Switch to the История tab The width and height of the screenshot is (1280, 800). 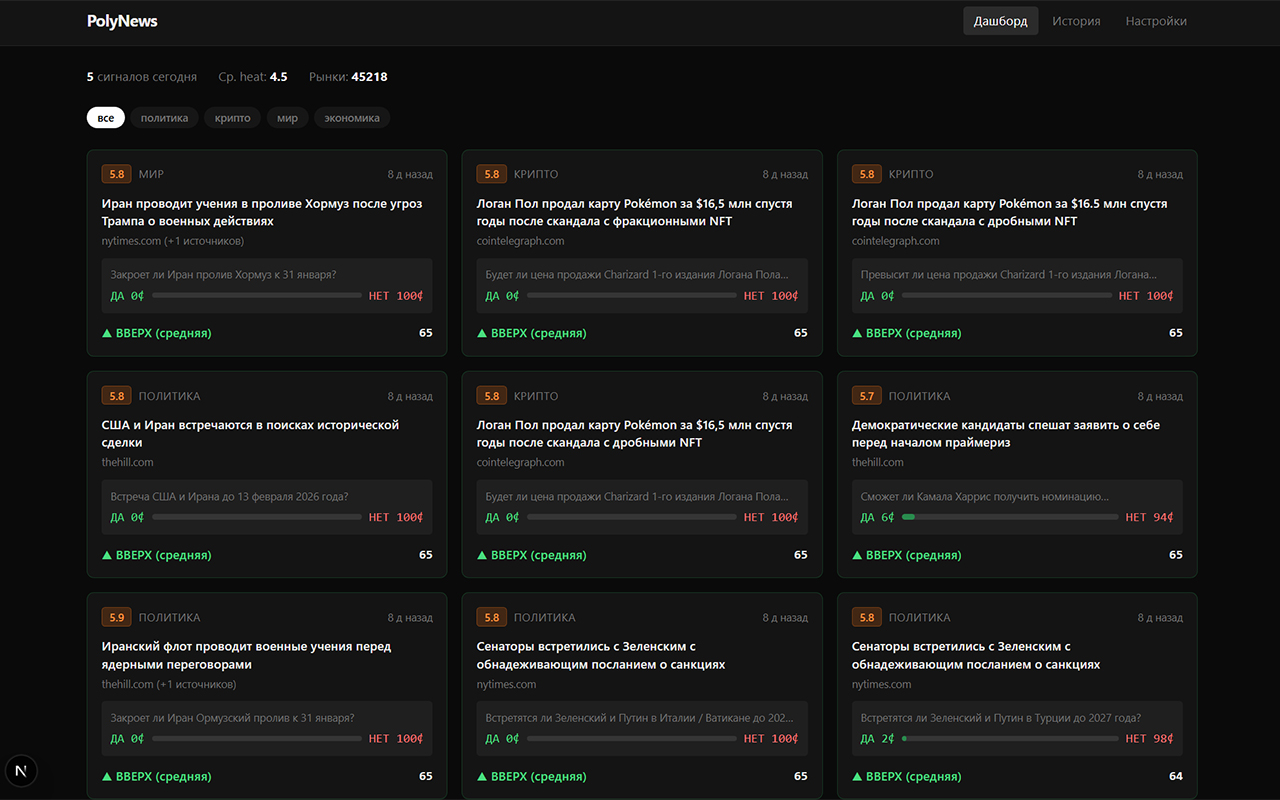pos(1076,21)
